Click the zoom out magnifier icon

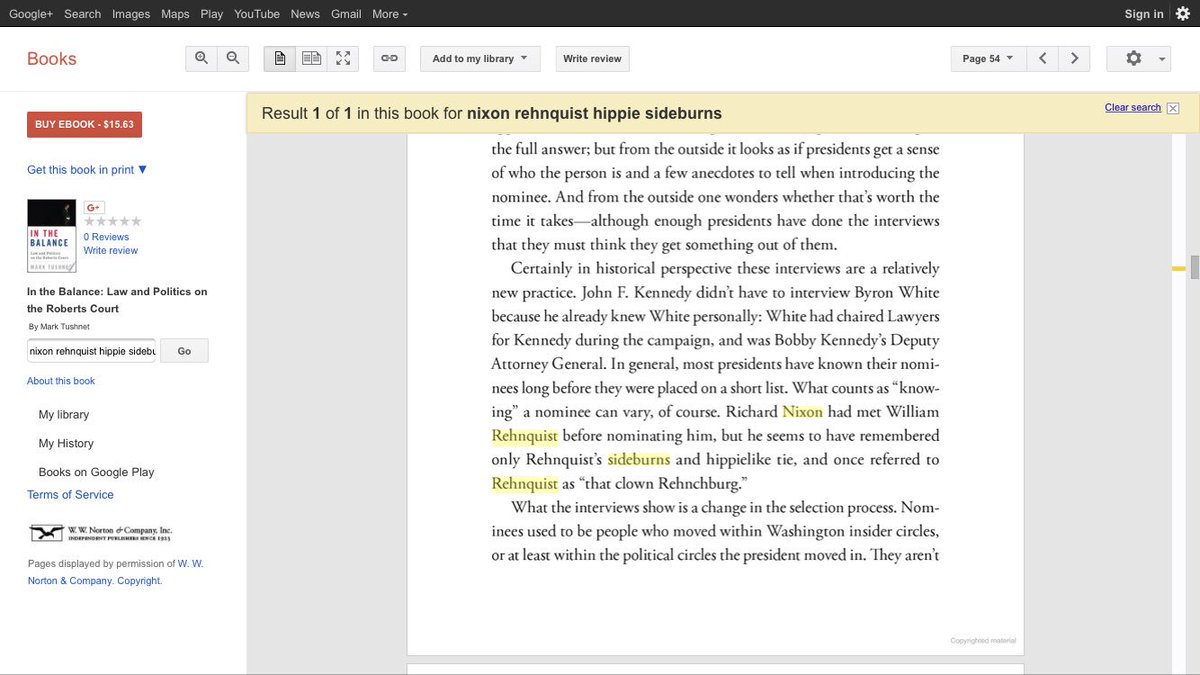pyautogui.click(x=233, y=59)
